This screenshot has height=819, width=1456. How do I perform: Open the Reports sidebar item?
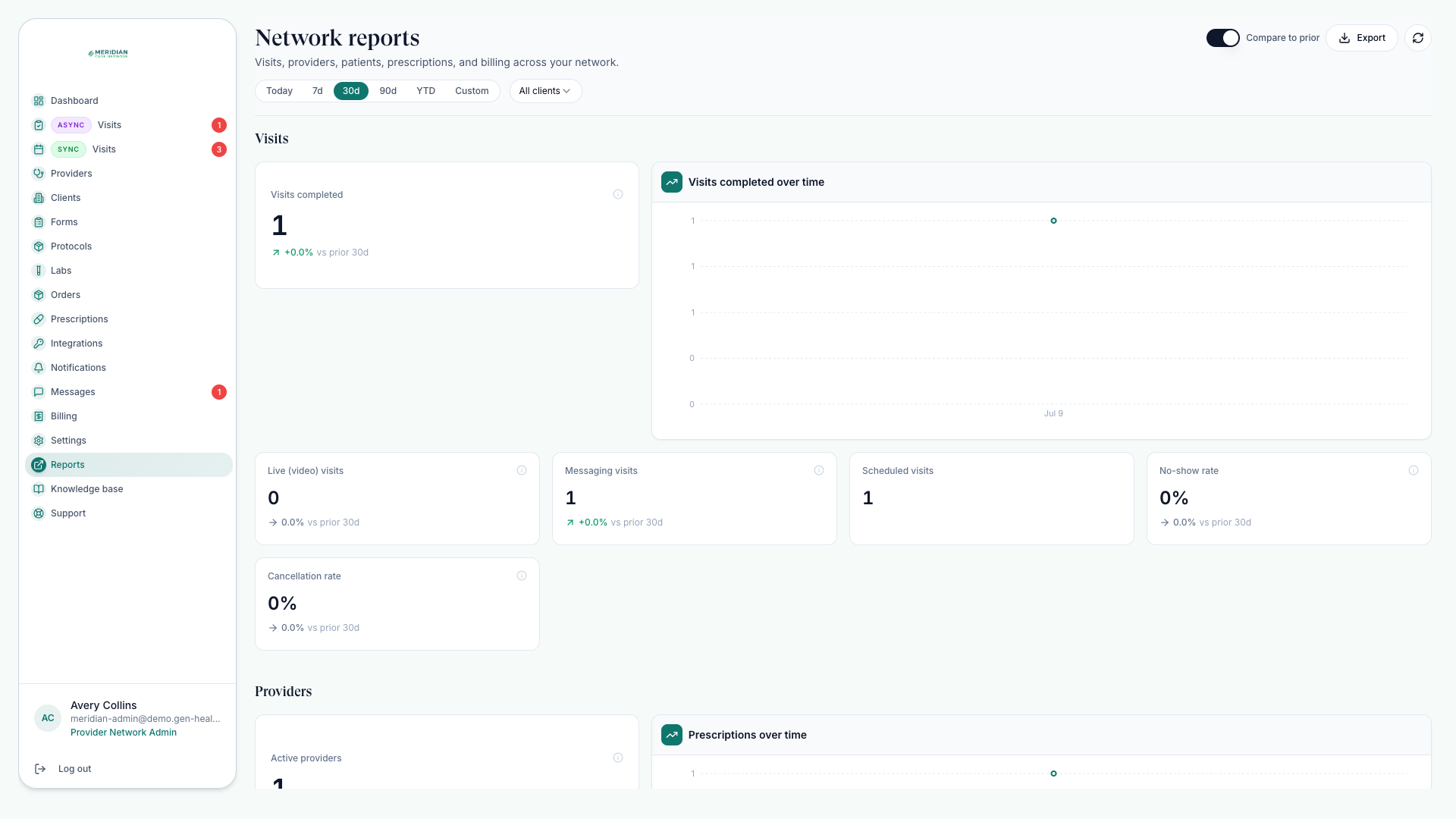coord(129,465)
